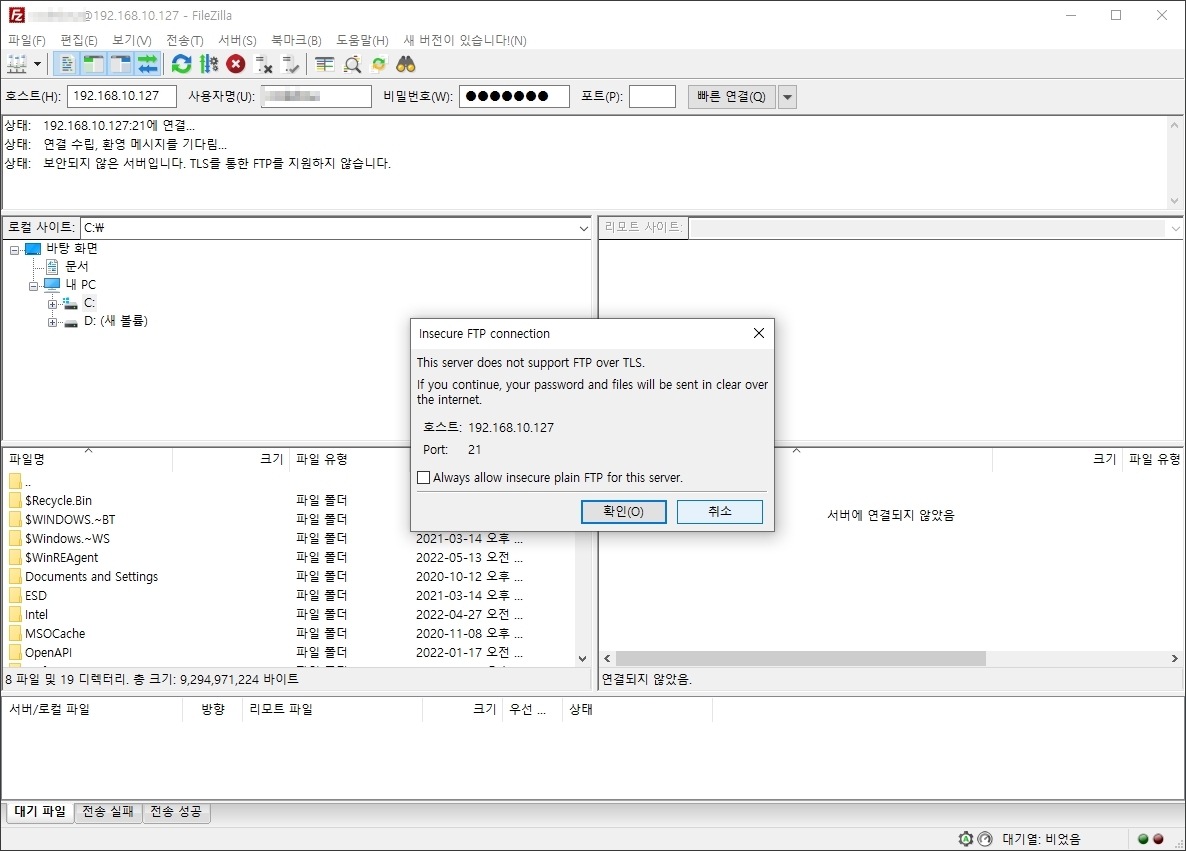Screen dimensions: 1186x851
Task: Check Always allow insecure plain FTP
Action: (424, 477)
